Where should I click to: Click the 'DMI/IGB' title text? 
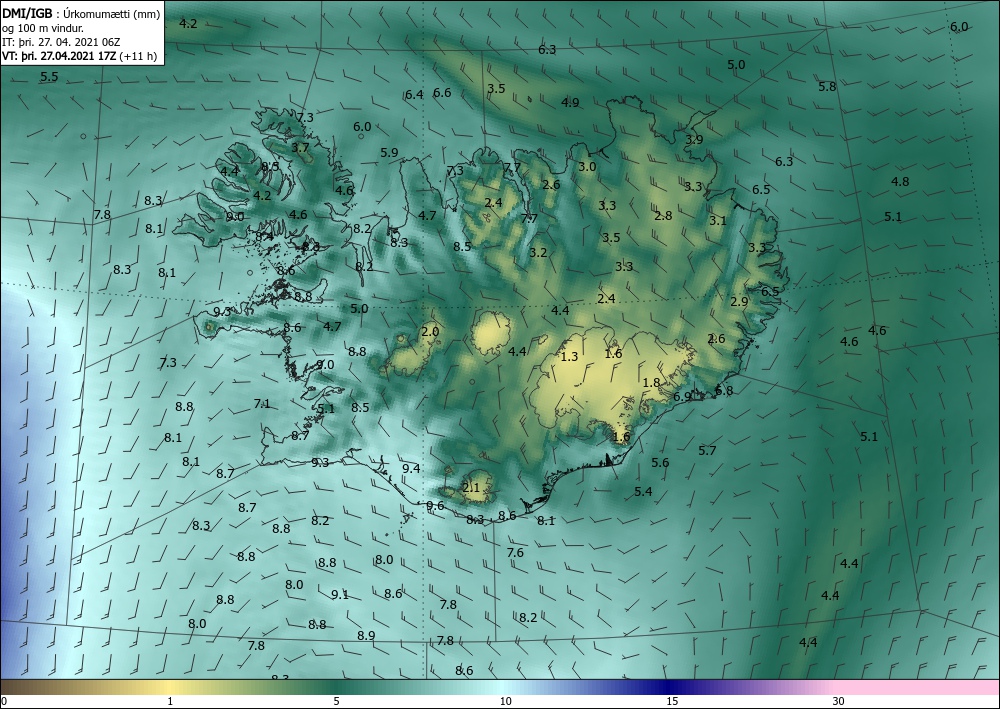pos(27,13)
